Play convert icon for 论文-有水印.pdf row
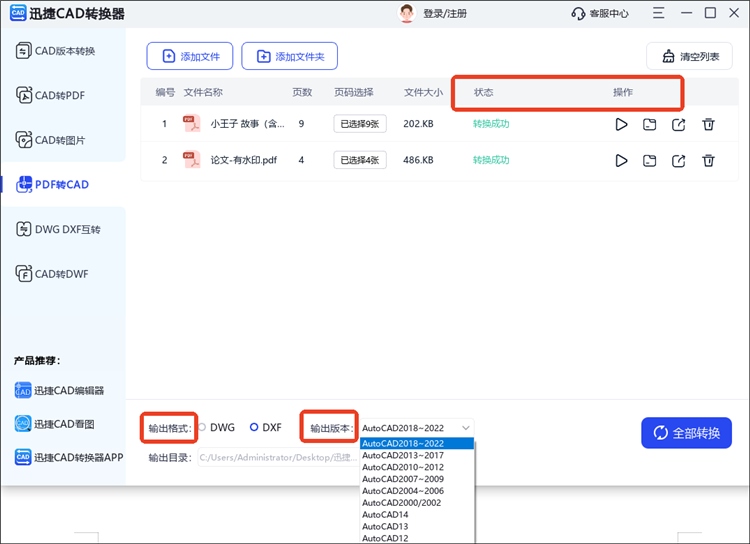 click(x=621, y=161)
